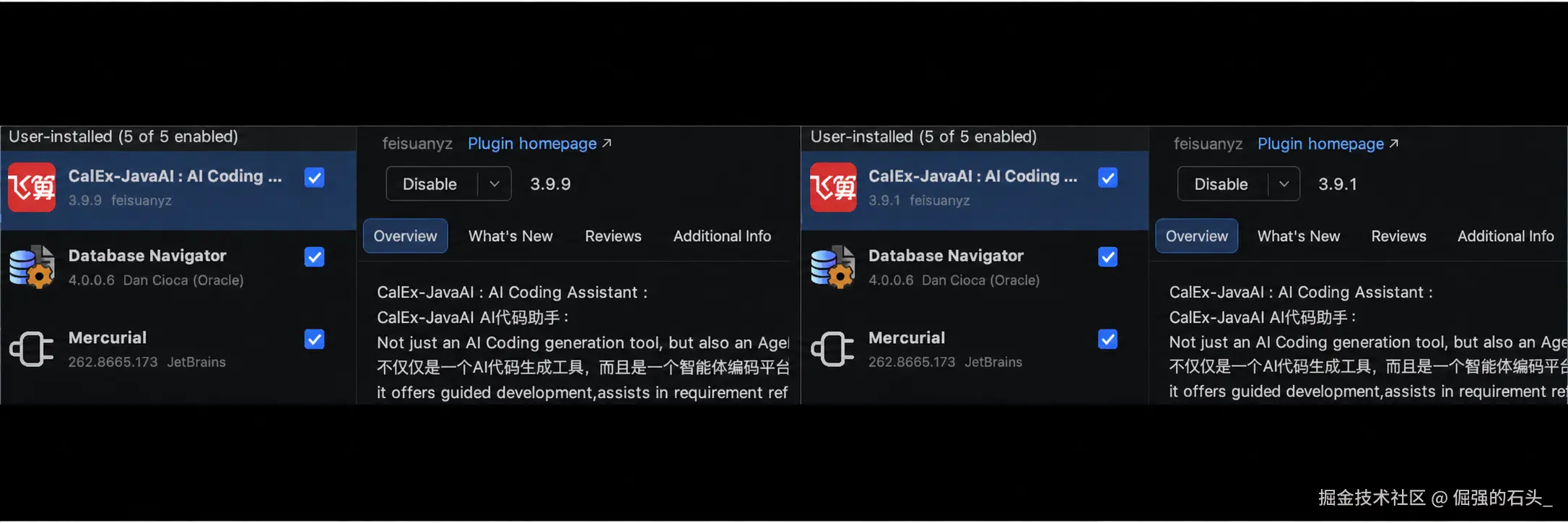This screenshot has width=1568, height=523.
Task: Select "Mercurial" name in the 3.9.1 panel
Action: (x=907, y=338)
